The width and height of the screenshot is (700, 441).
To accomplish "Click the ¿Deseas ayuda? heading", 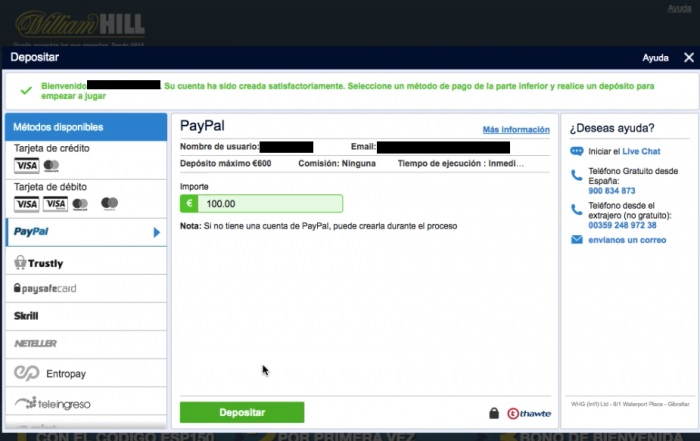I will coord(612,128).
